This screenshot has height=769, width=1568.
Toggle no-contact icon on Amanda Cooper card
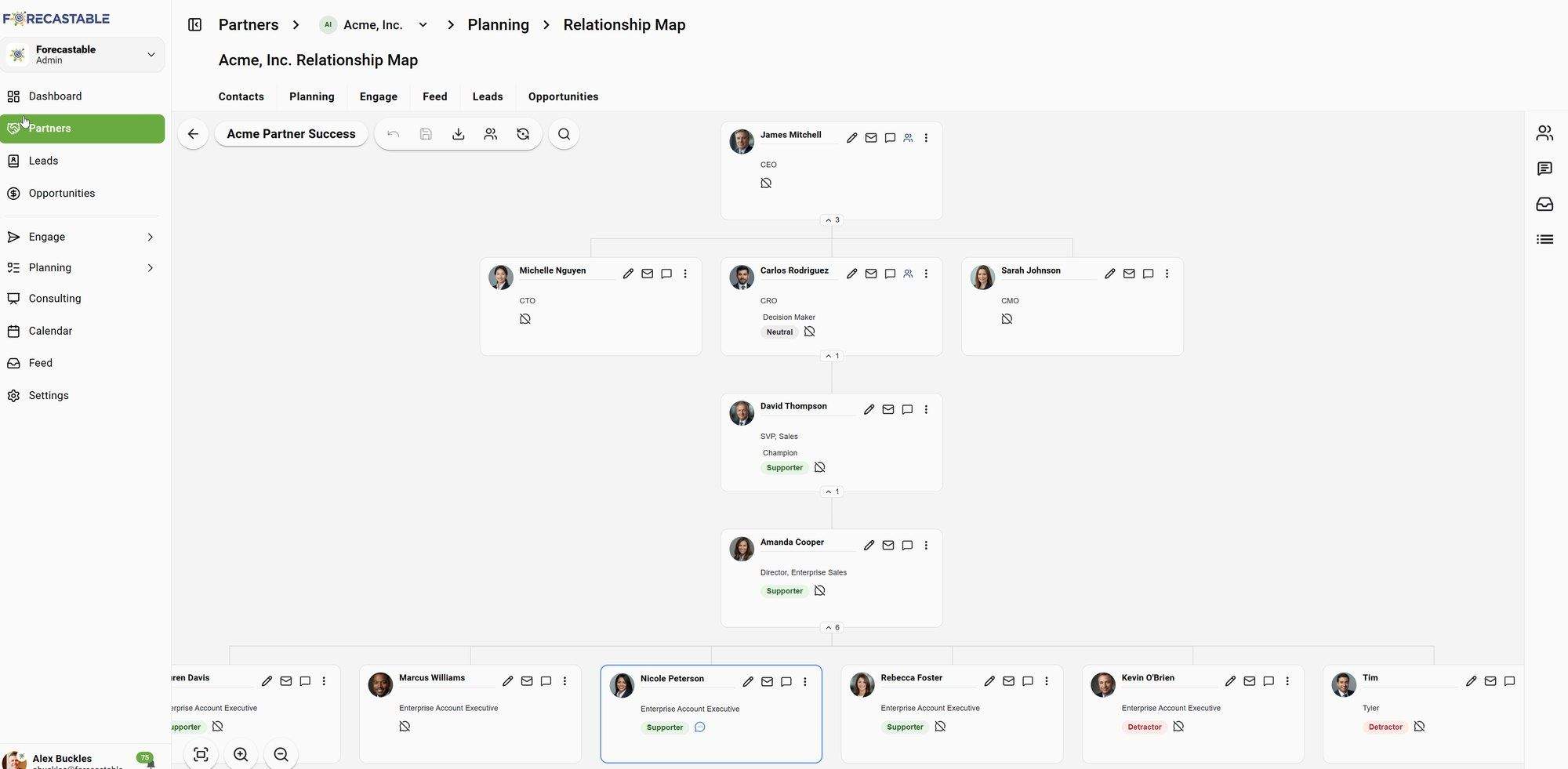(820, 591)
